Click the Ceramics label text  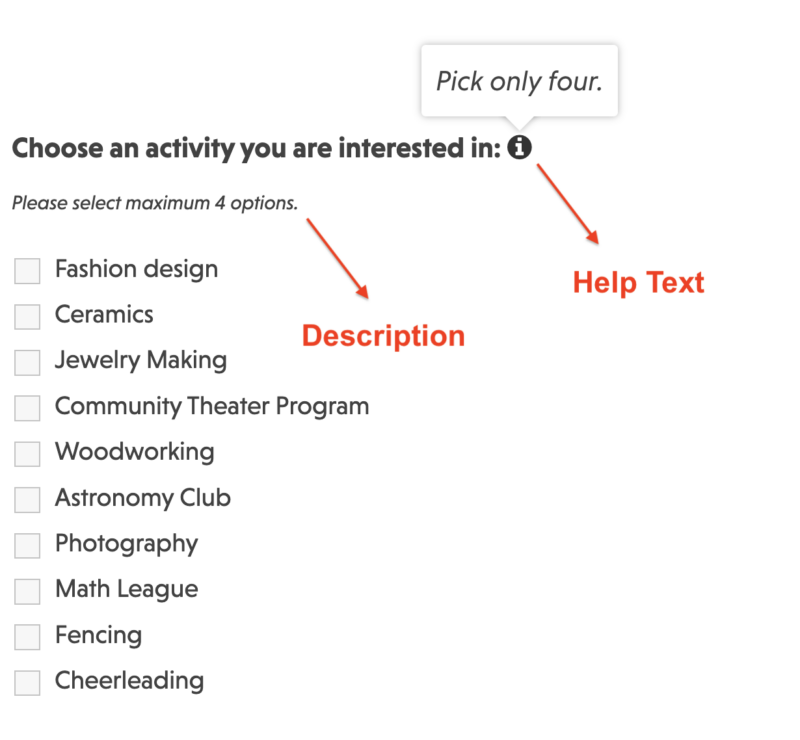point(104,315)
